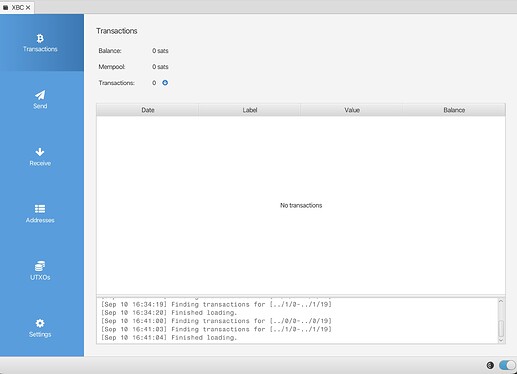This screenshot has height=374, width=517.
Task: Select the XBC wallet tab
Action: click(x=18, y=7)
